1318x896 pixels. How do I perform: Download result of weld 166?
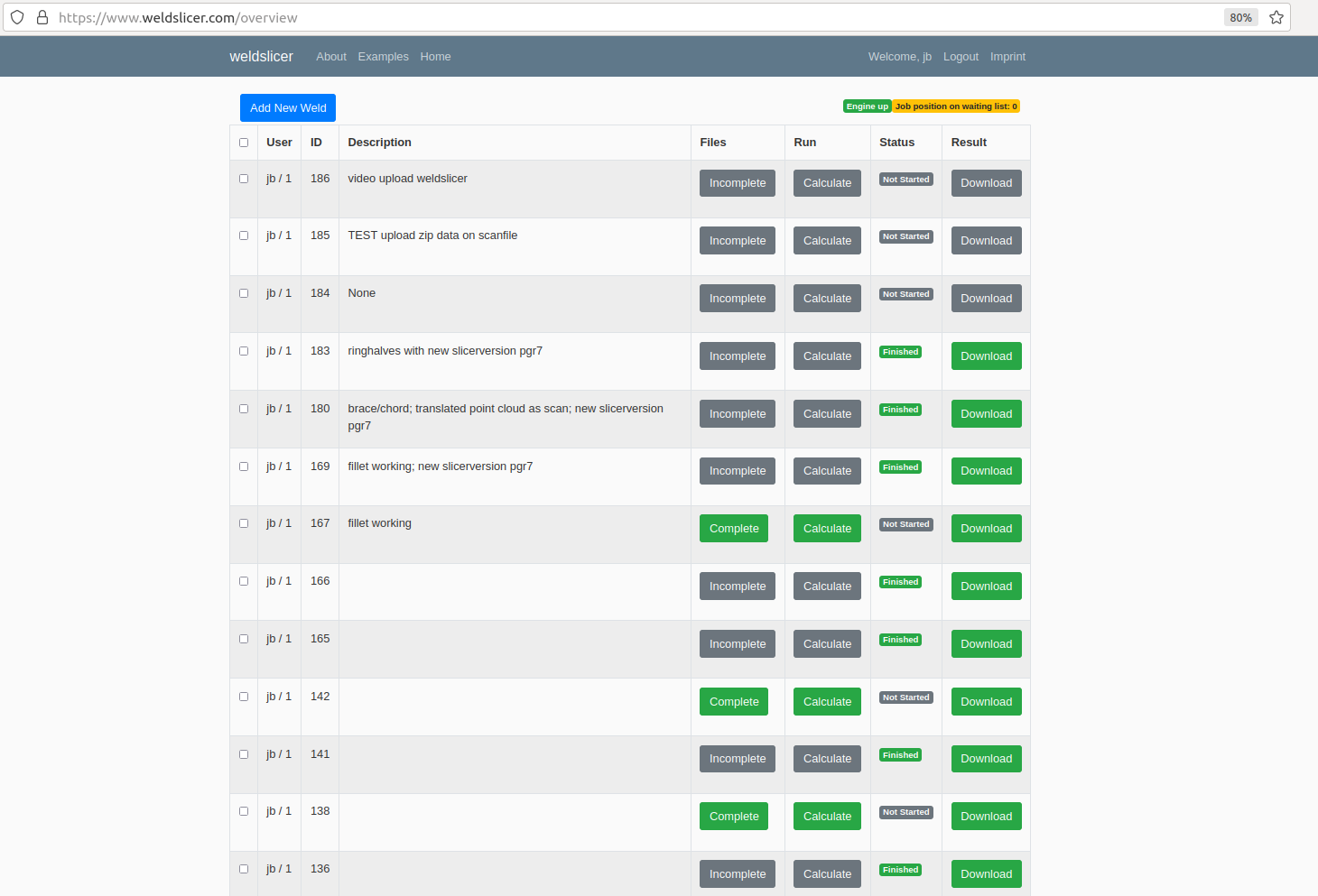click(x=986, y=587)
